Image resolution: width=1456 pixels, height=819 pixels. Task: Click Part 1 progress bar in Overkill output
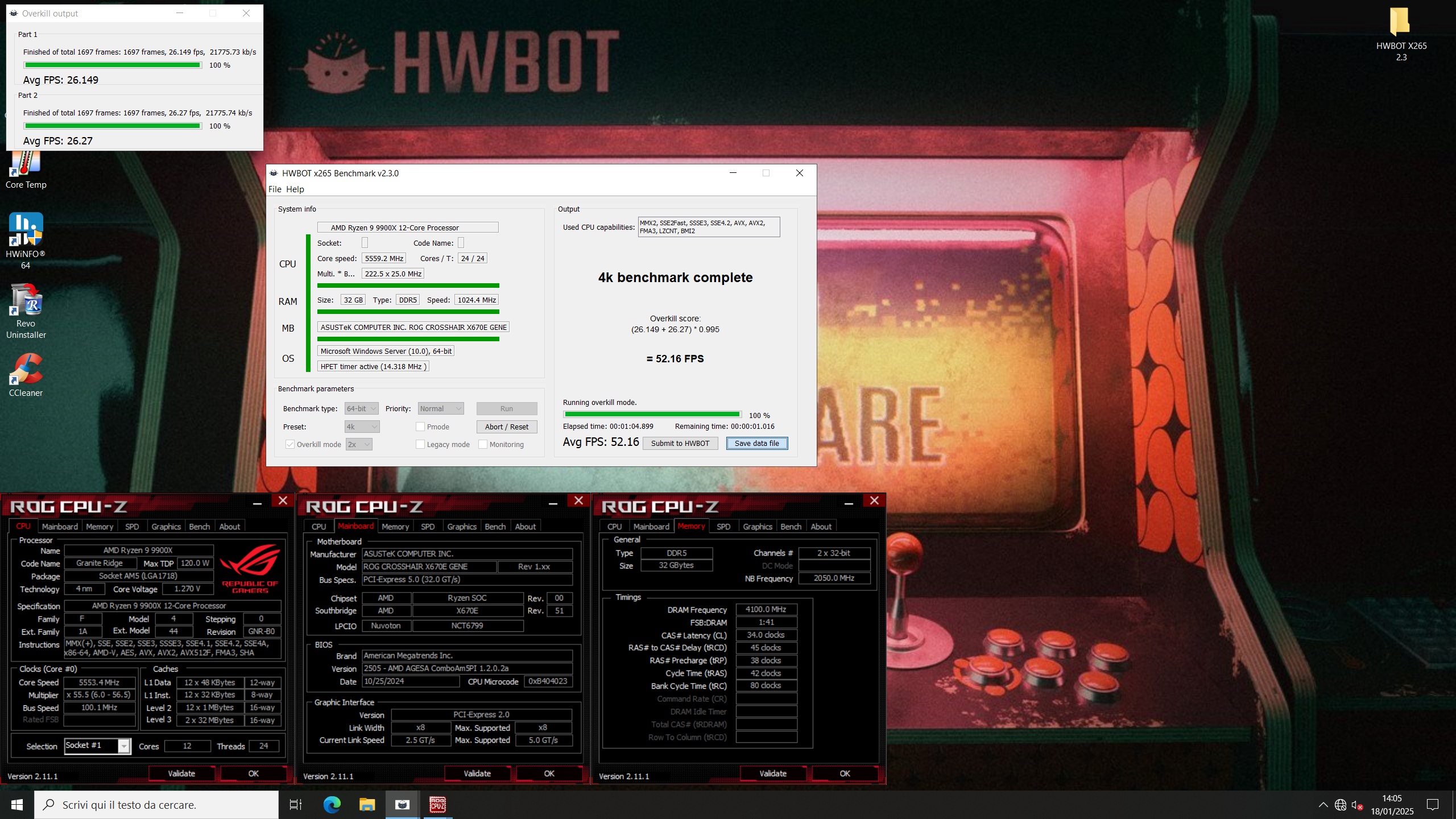[x=113, y=65]
